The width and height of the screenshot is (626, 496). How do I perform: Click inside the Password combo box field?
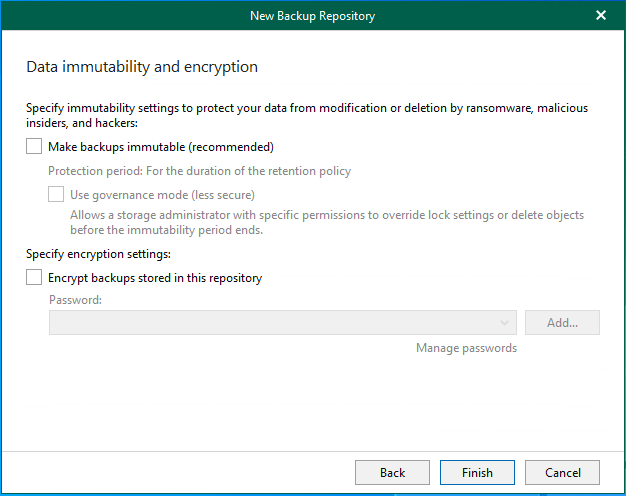270,322
